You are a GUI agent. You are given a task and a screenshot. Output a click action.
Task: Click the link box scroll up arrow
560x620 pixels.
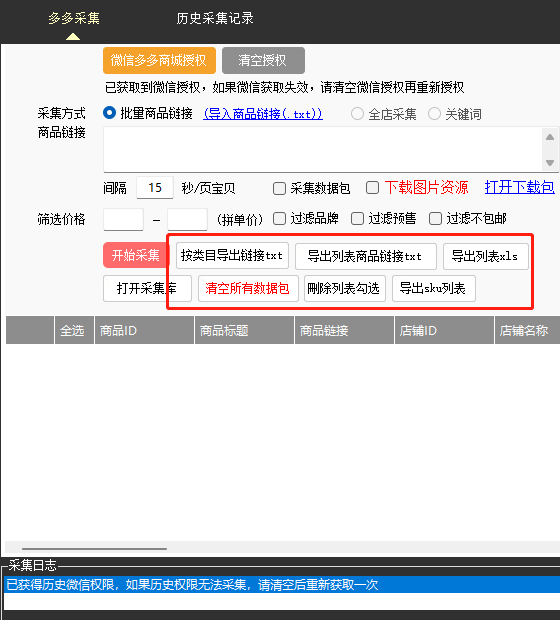pyautogui.click(x=550, y=137)
